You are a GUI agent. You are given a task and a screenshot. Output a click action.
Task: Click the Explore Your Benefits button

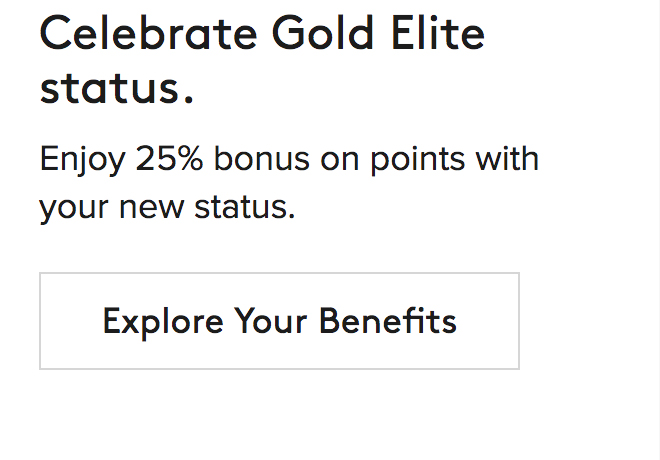click(x=279, y=321)
